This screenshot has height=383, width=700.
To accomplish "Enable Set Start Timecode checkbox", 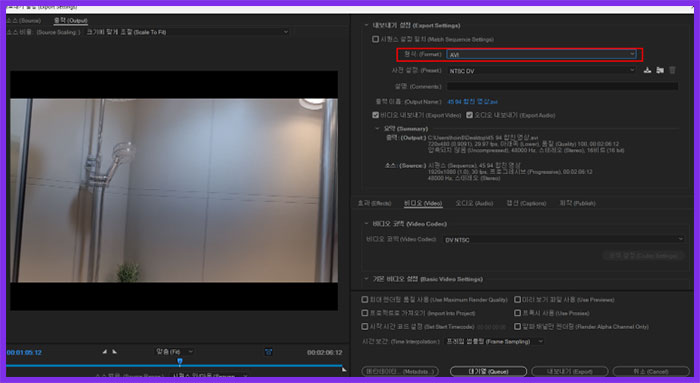I will [365, 327].
